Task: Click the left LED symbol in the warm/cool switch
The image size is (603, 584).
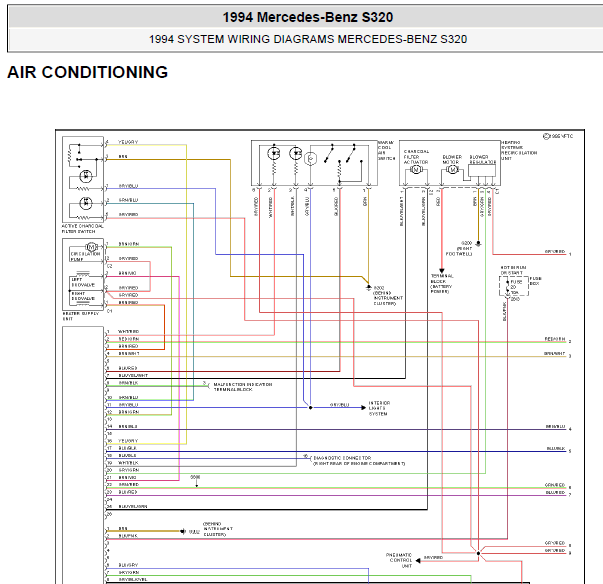Action: click(x=274, y=153)
